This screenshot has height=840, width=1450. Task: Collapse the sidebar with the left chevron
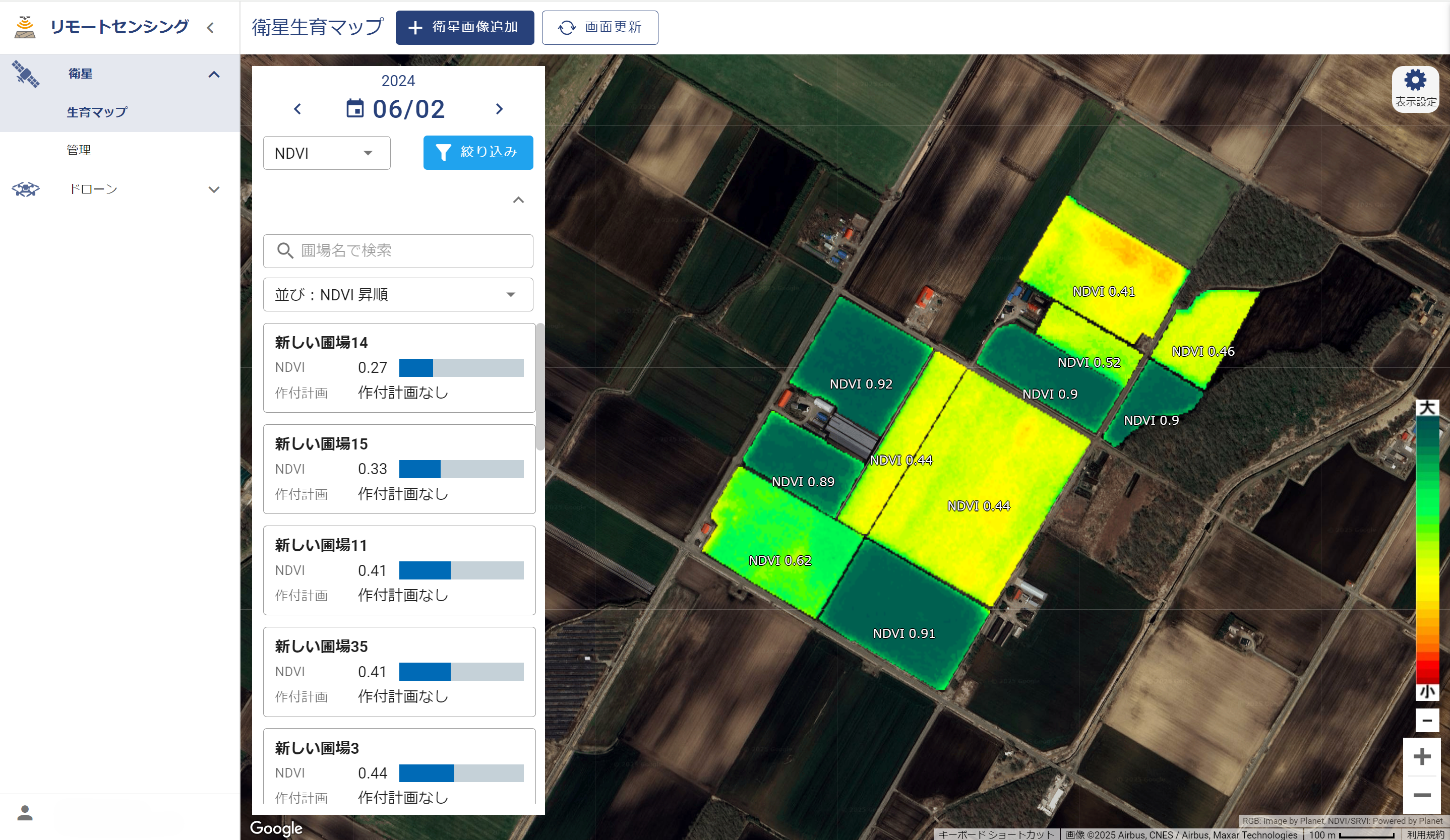click(x=211, y=28)
